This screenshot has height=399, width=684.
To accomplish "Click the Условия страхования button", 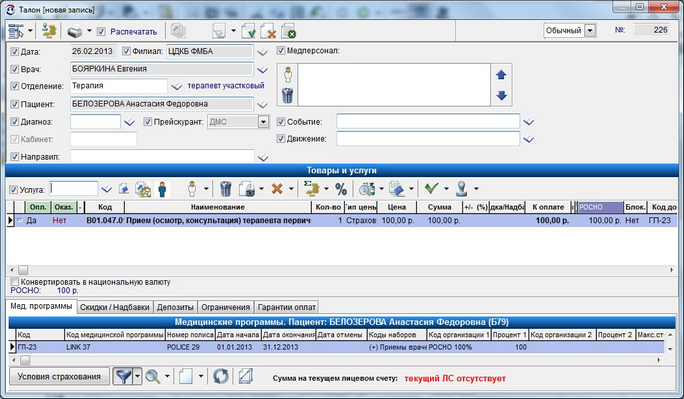I will point(59,376).
